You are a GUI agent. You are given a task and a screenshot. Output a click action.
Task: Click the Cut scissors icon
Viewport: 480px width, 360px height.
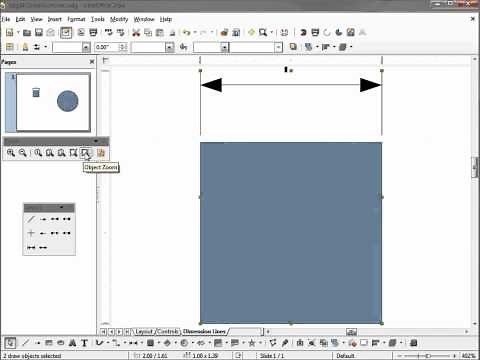136,32
